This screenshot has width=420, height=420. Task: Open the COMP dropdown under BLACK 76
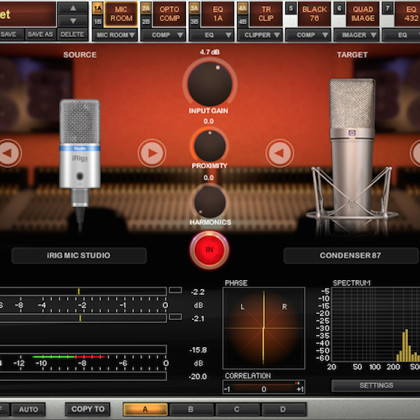tap(308, 35)
